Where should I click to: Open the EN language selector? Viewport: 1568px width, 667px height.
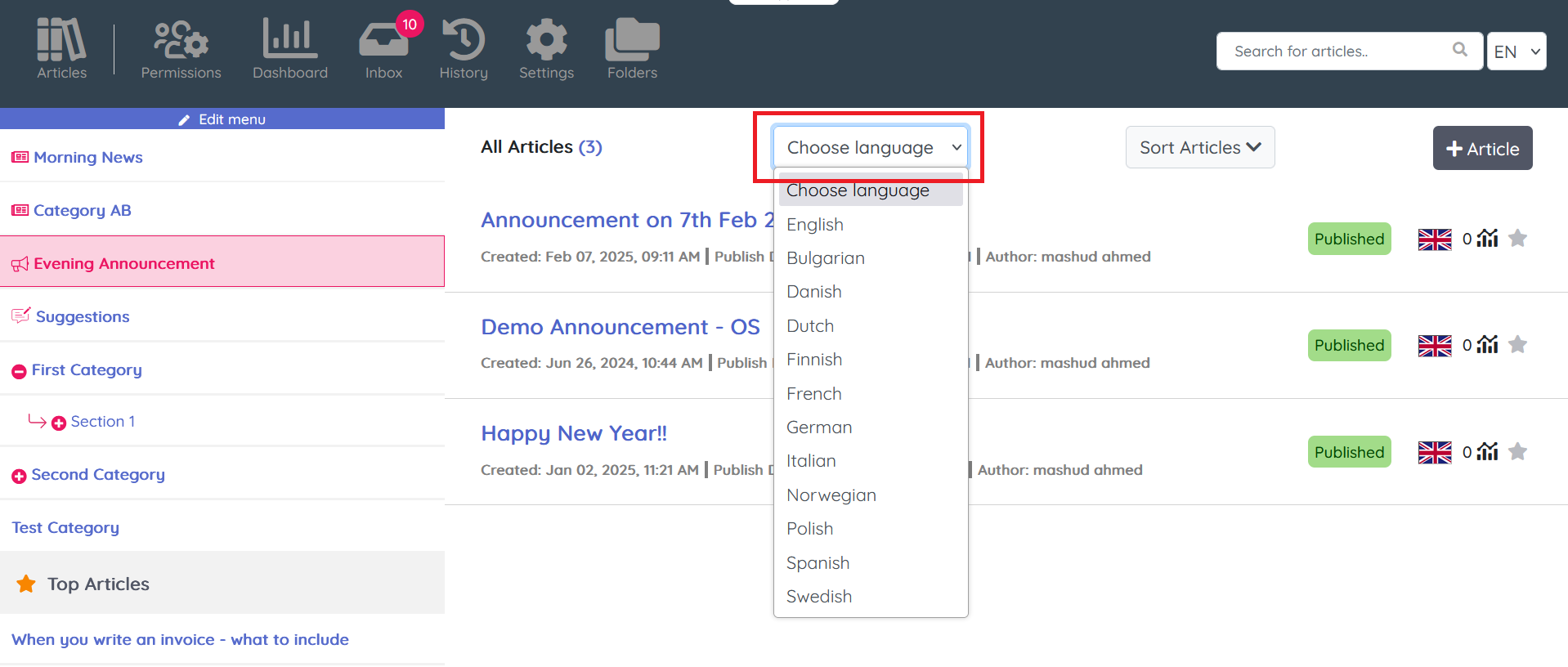click(x=1516, y=51)
